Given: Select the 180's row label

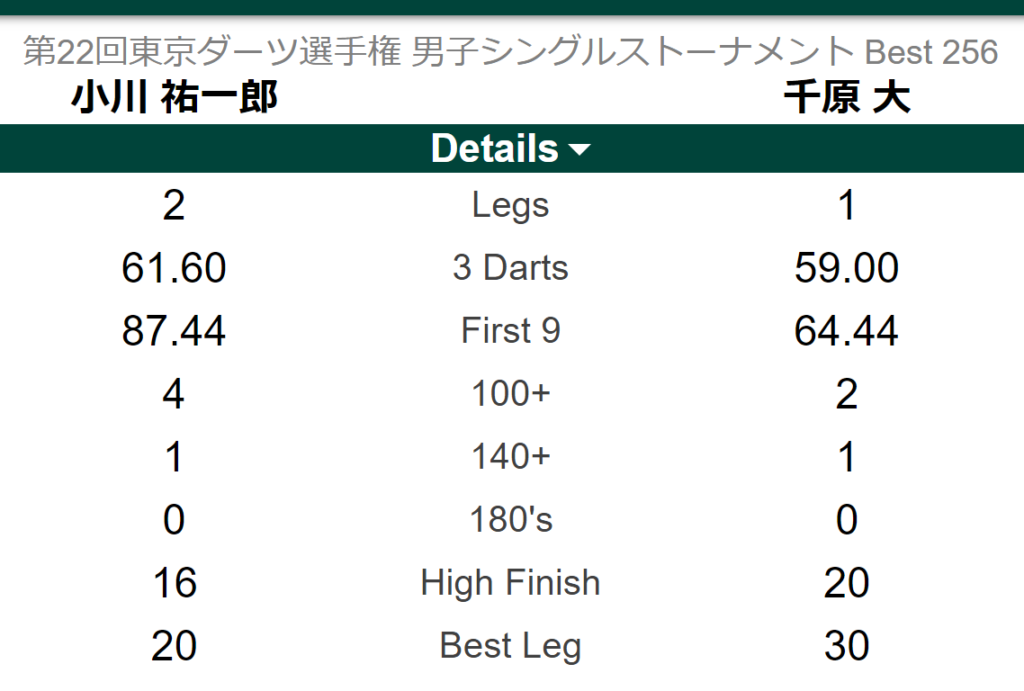Looking at the screenshot, I should click(511, 520).
